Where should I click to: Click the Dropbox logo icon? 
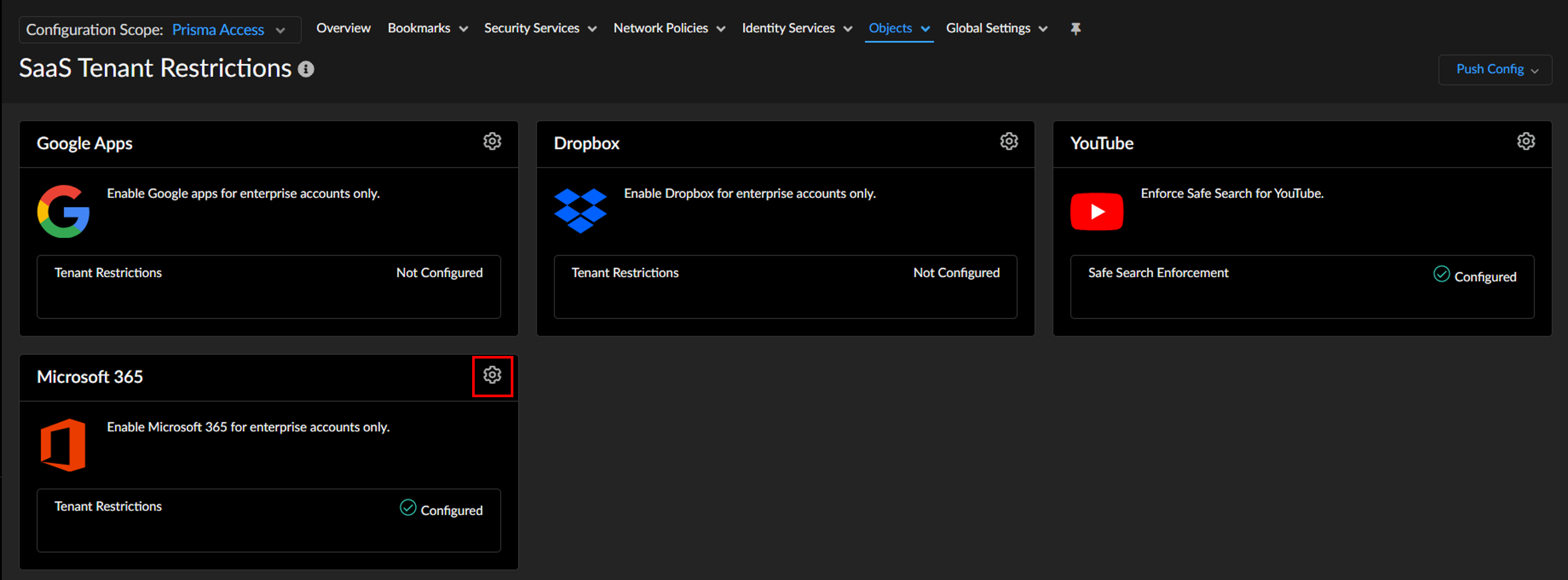(x=580, y=211)
